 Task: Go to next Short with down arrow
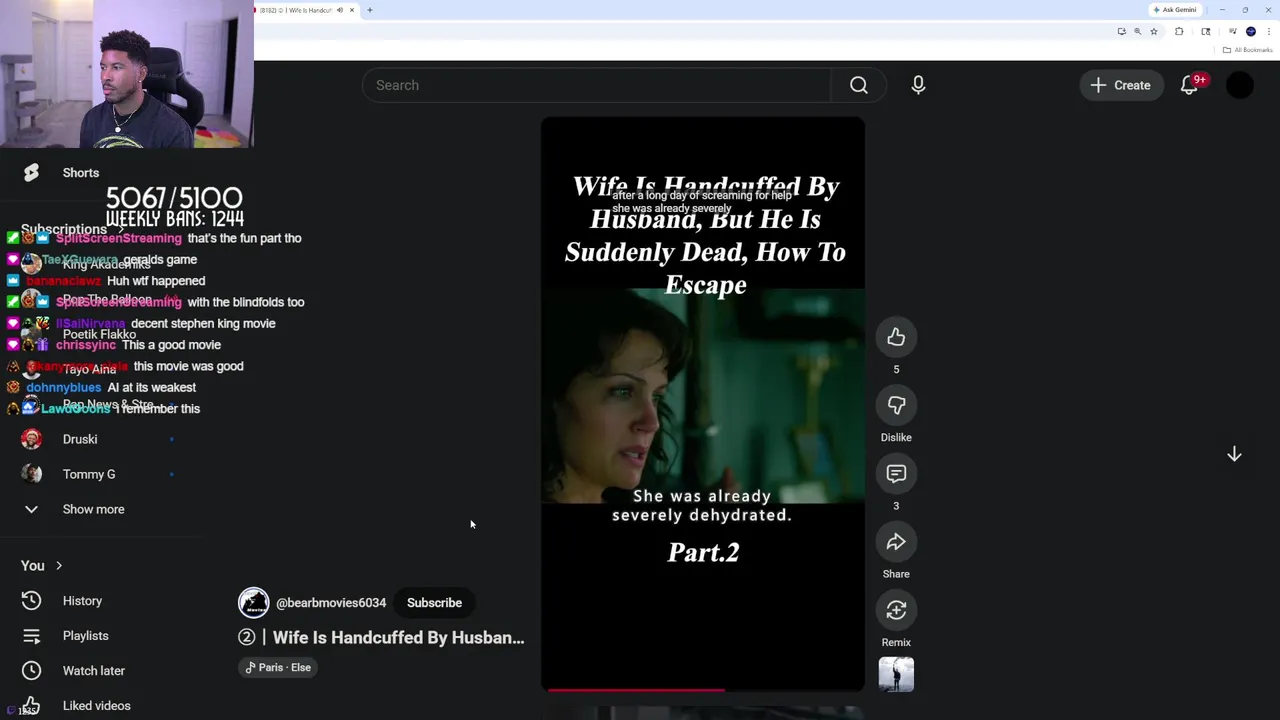tap(1234, 454)
